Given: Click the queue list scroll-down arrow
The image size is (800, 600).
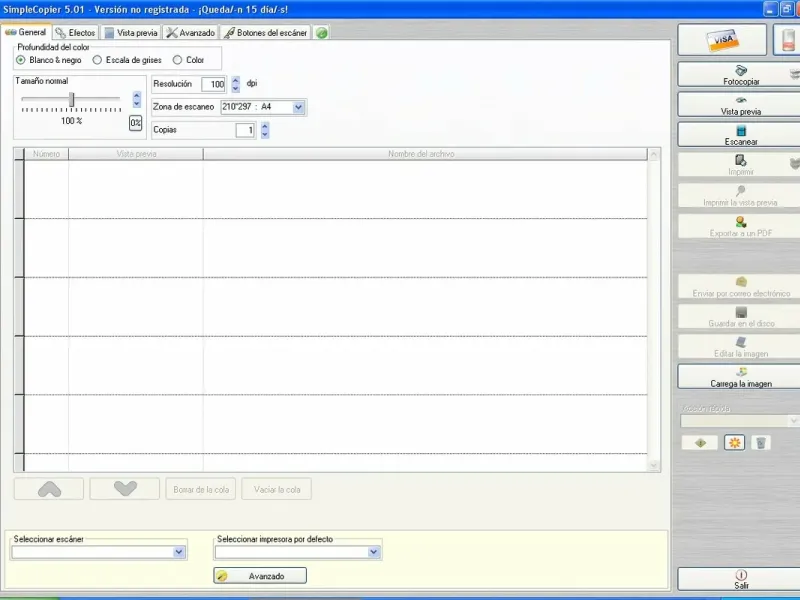Looking at the screenshot, I should [x=654, y=465].
